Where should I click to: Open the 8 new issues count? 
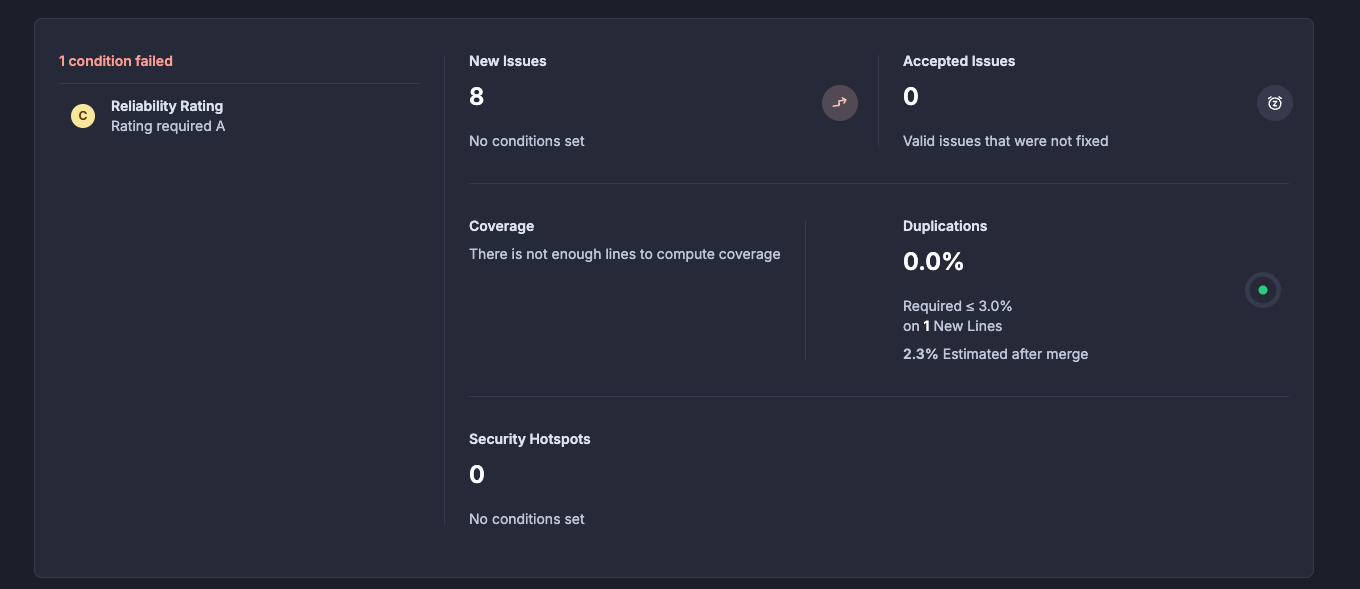coord(477,97)
